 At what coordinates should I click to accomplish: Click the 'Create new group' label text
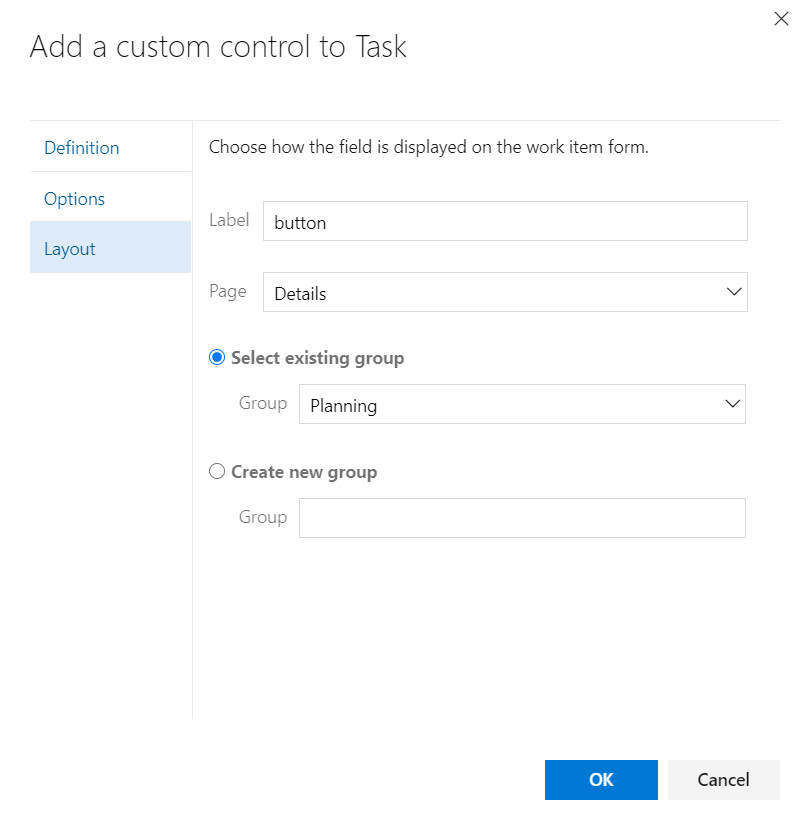[304, 472]
